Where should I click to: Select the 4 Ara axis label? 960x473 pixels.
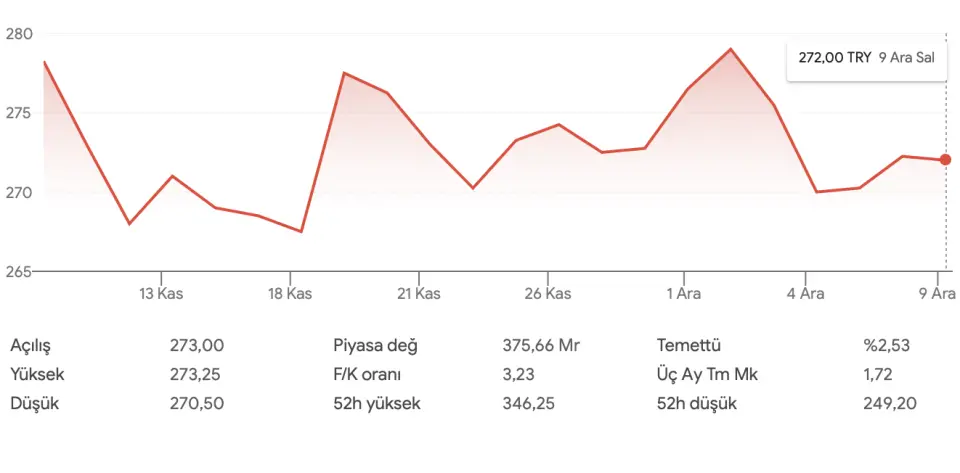click(x=805, y=294)
